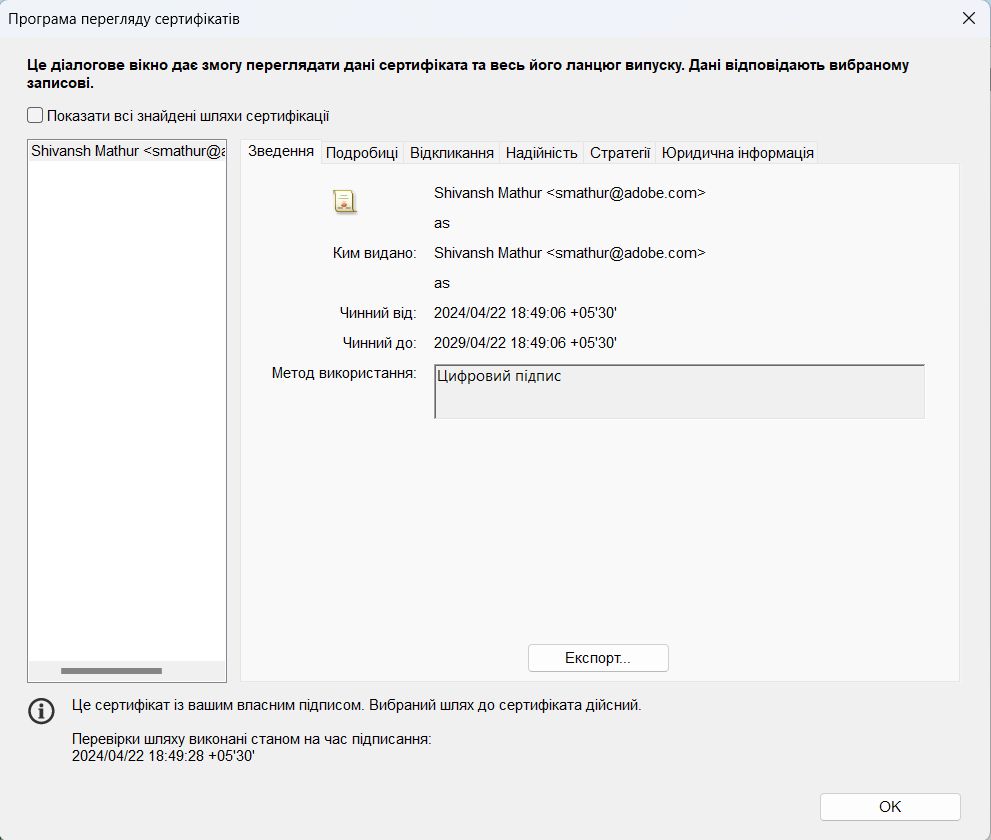The width and height of the screenshot is (991, 840).
Task: Click the Експорт button
Action: pyautogui.click(x=598, y=658)
